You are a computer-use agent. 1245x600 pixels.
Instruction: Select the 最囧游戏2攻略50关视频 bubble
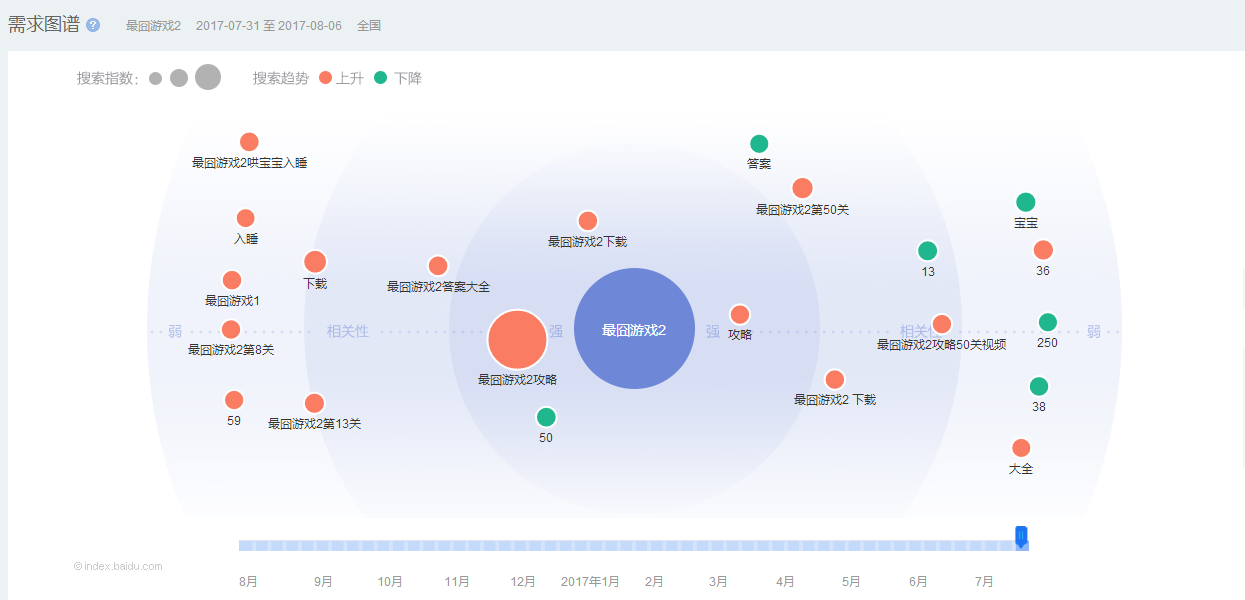coord(942,324)
